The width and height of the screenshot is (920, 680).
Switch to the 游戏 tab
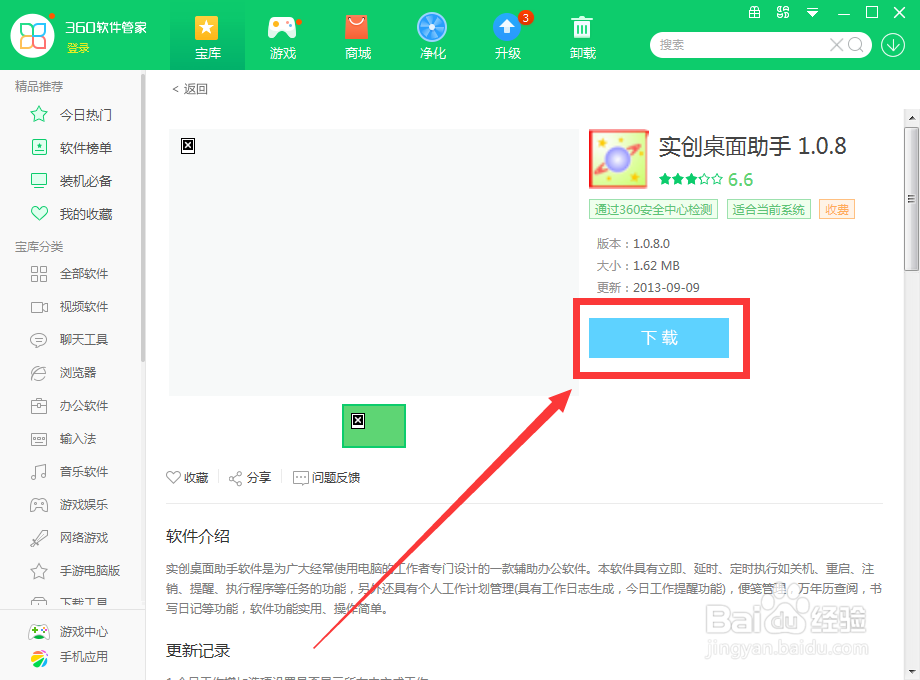point(283,36)
